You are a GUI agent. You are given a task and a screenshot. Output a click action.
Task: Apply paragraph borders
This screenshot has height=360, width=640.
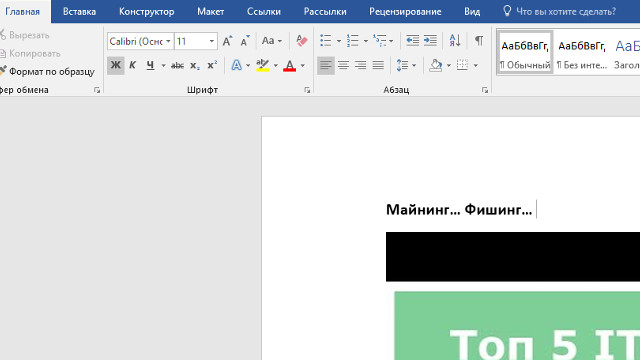pos(462,65)
